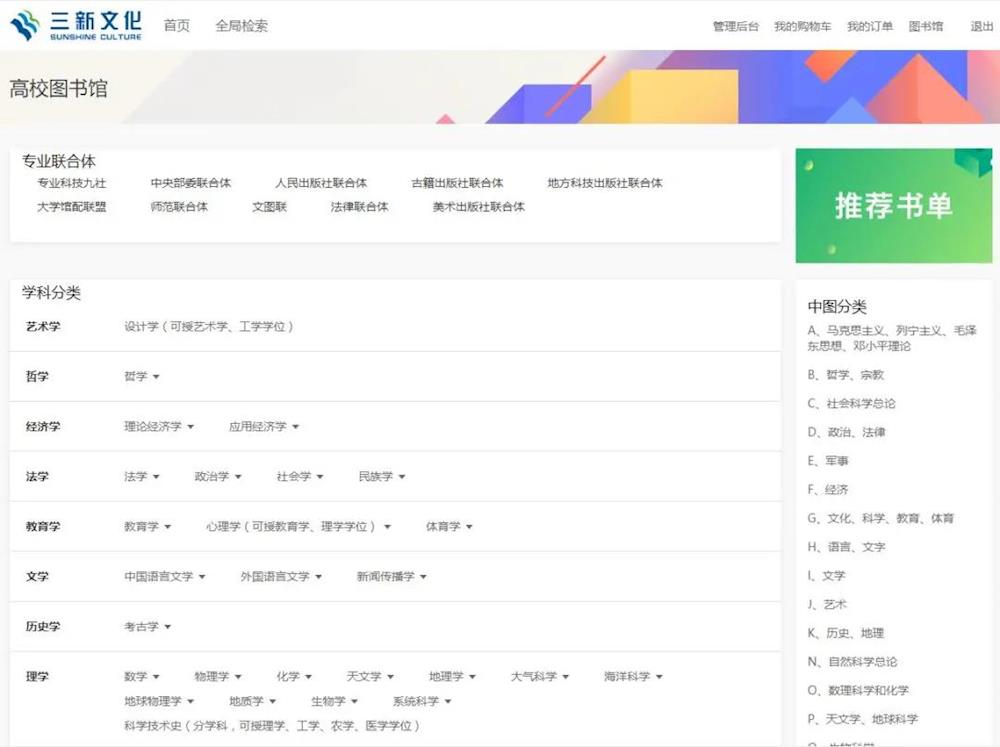Open the 政治学 dropdown arrow

pyautogui.click(x=236, y=477)
